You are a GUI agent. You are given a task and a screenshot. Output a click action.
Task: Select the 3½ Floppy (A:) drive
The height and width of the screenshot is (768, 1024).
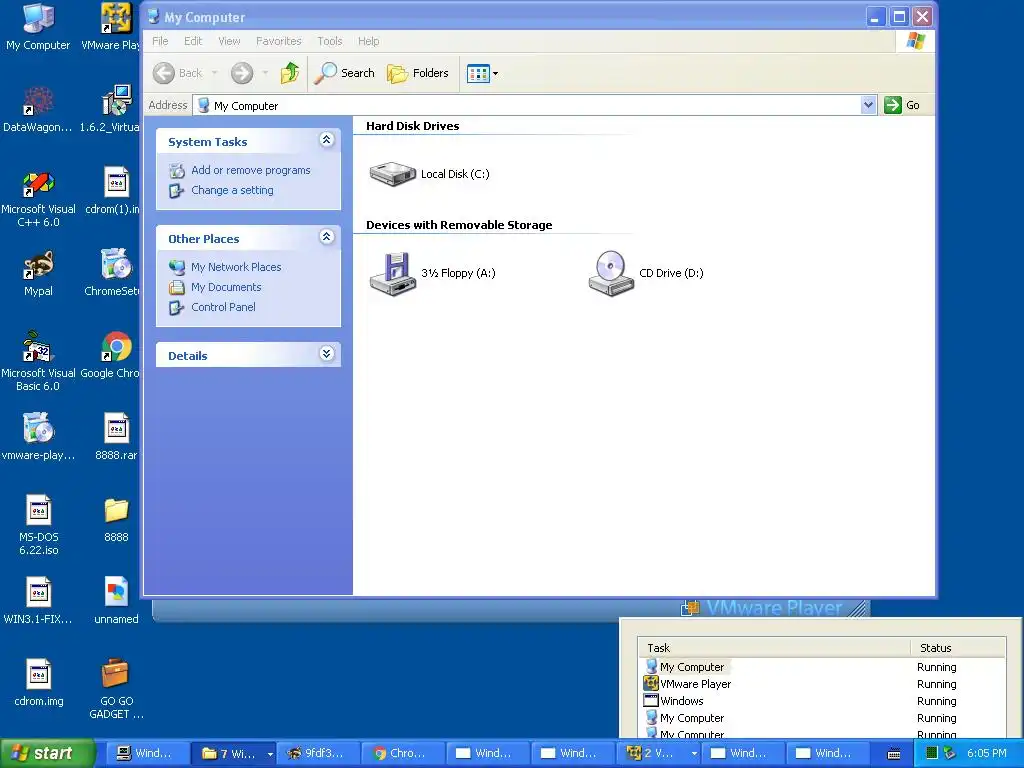(x=432, y=273)
